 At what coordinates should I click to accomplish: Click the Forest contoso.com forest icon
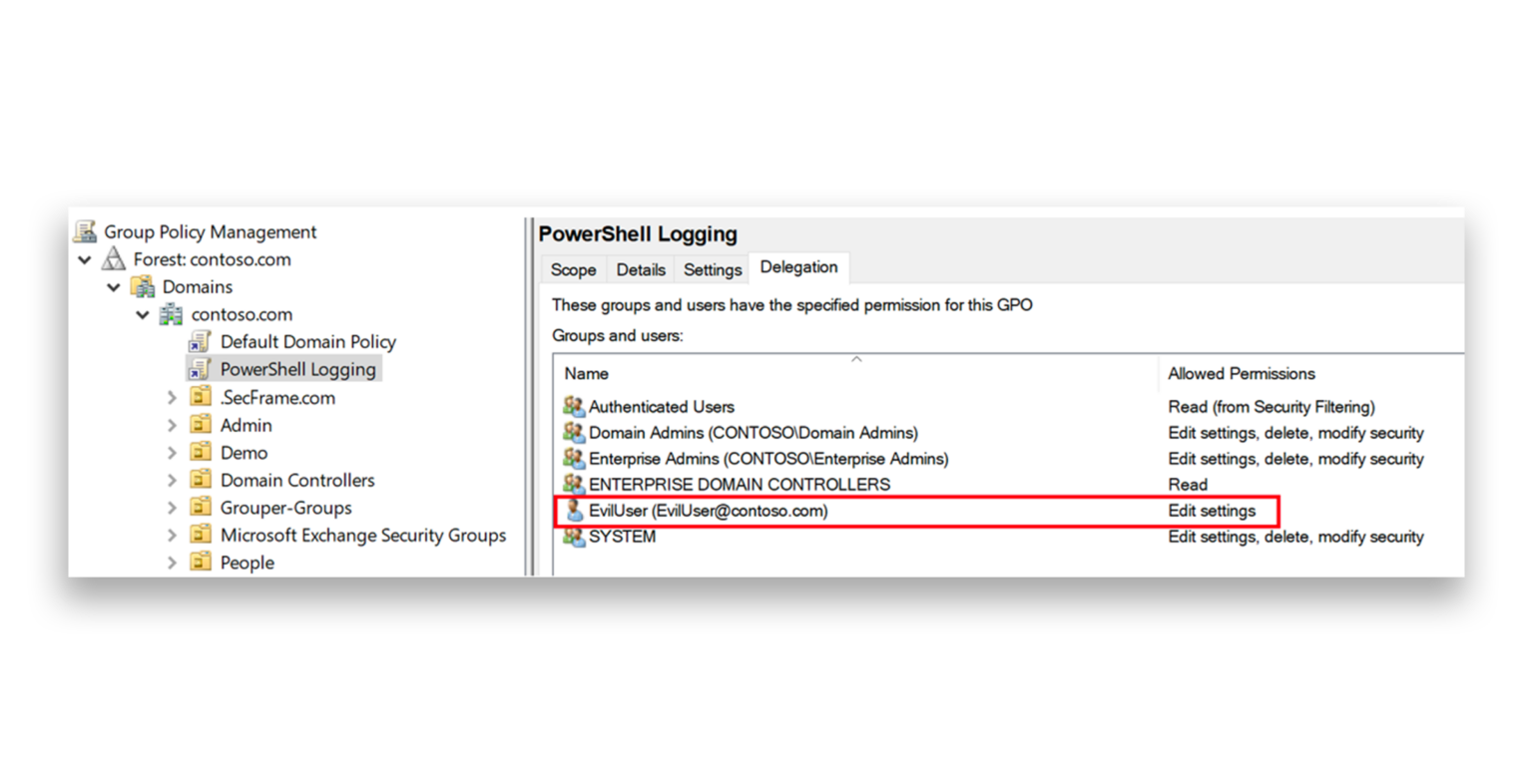[113, 259]
